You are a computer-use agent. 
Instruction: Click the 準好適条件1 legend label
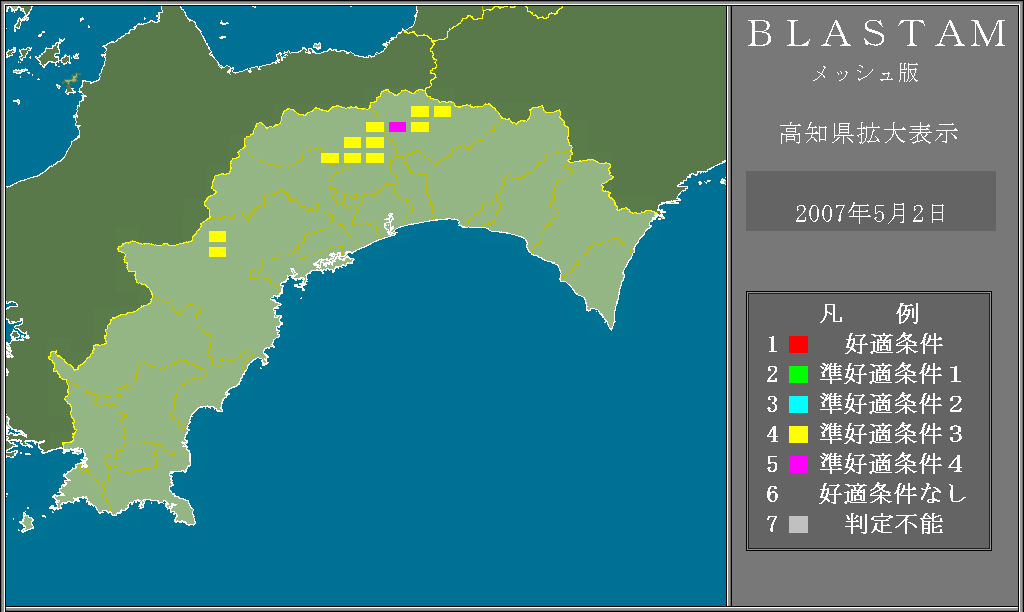pos(891,374)
